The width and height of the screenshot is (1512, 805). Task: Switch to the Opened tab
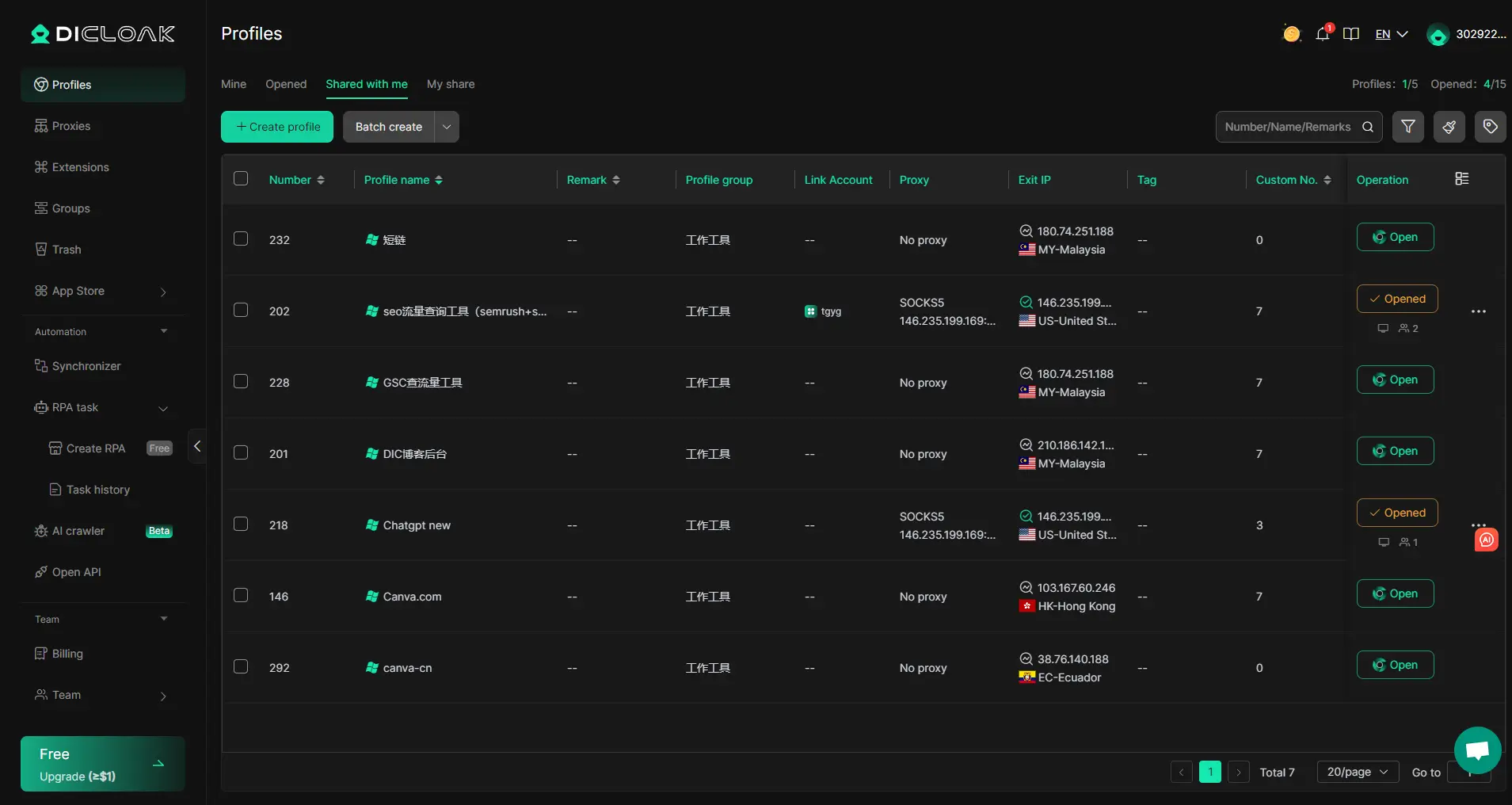286,84
